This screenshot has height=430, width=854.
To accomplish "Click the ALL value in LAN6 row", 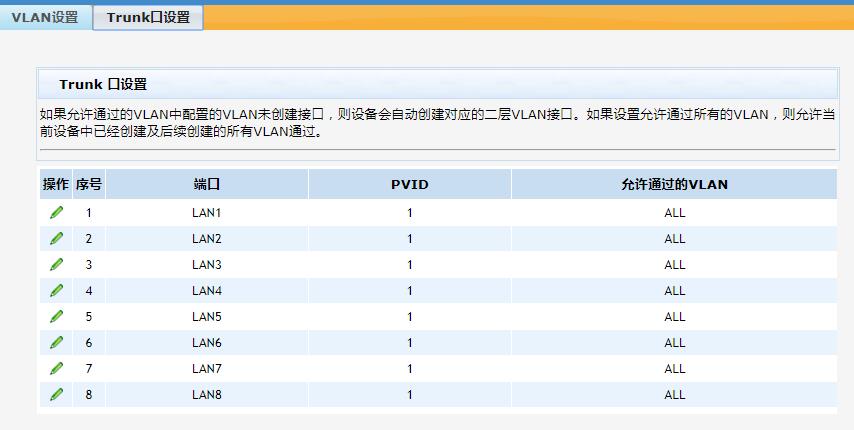I will pyautogui.click(x=674, y=343).
